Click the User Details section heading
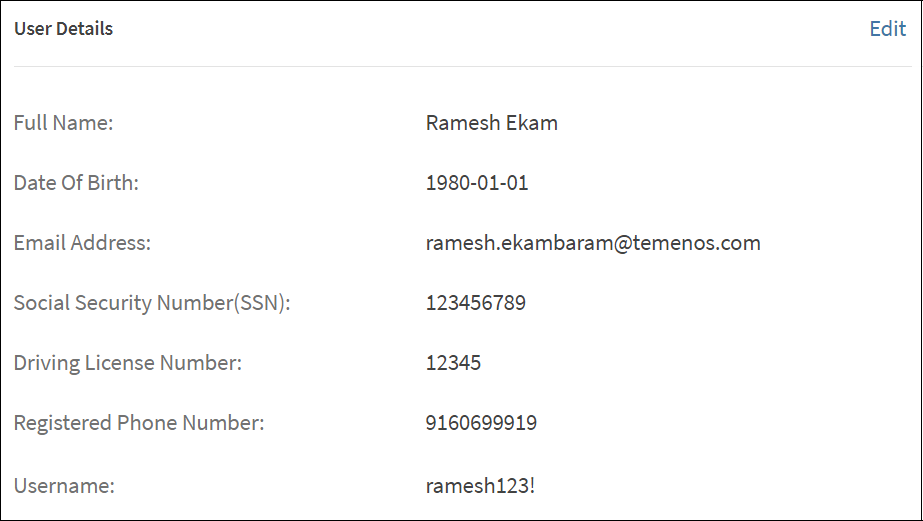 click(63, 29)
